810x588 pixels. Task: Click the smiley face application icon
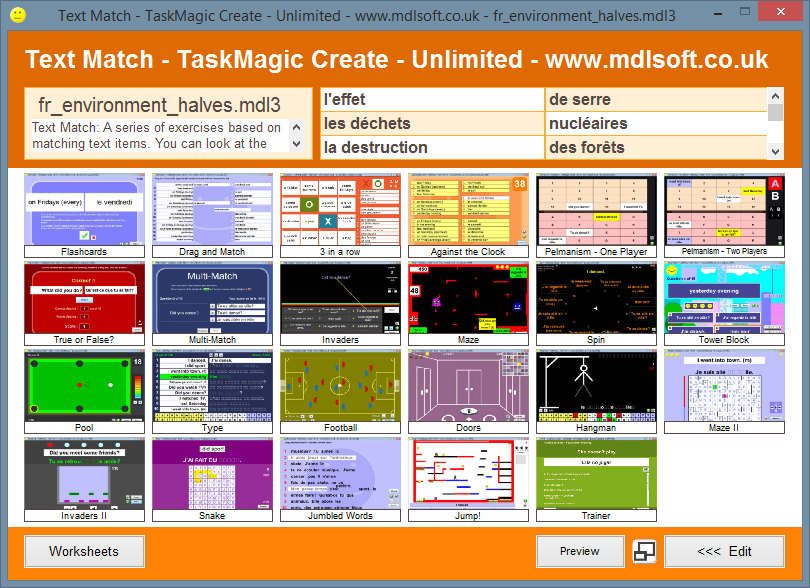(x=18, y=15)
